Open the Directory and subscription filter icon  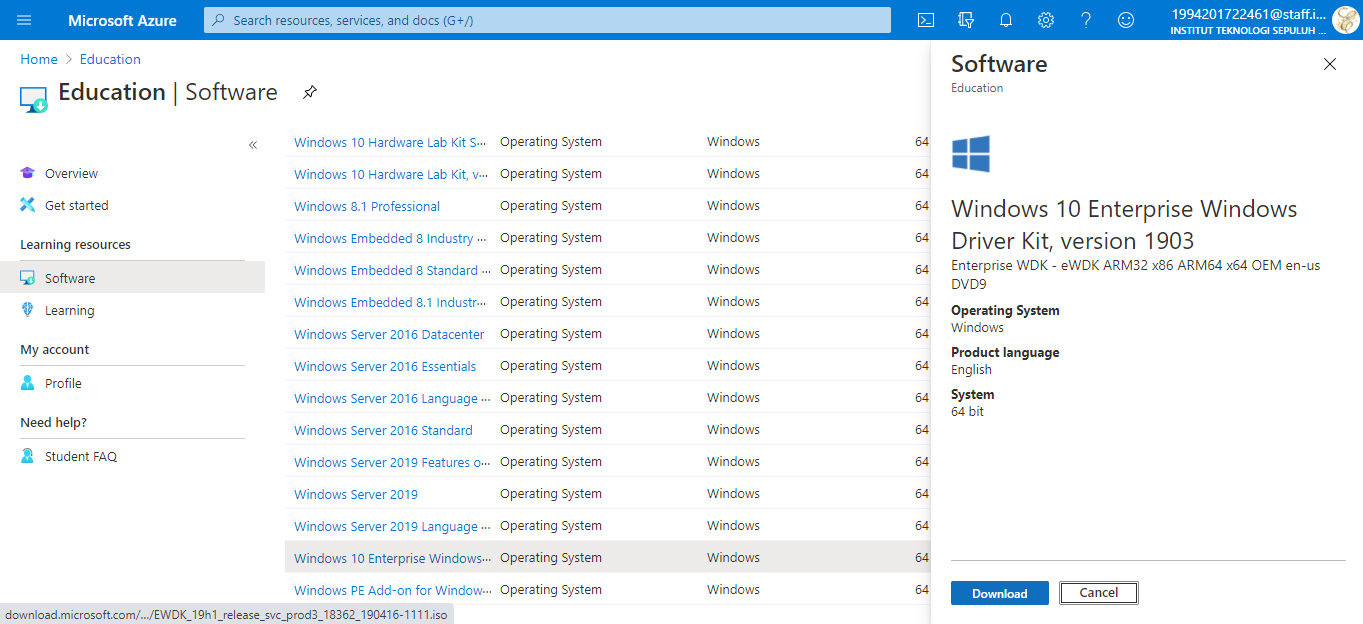(966, 20)
